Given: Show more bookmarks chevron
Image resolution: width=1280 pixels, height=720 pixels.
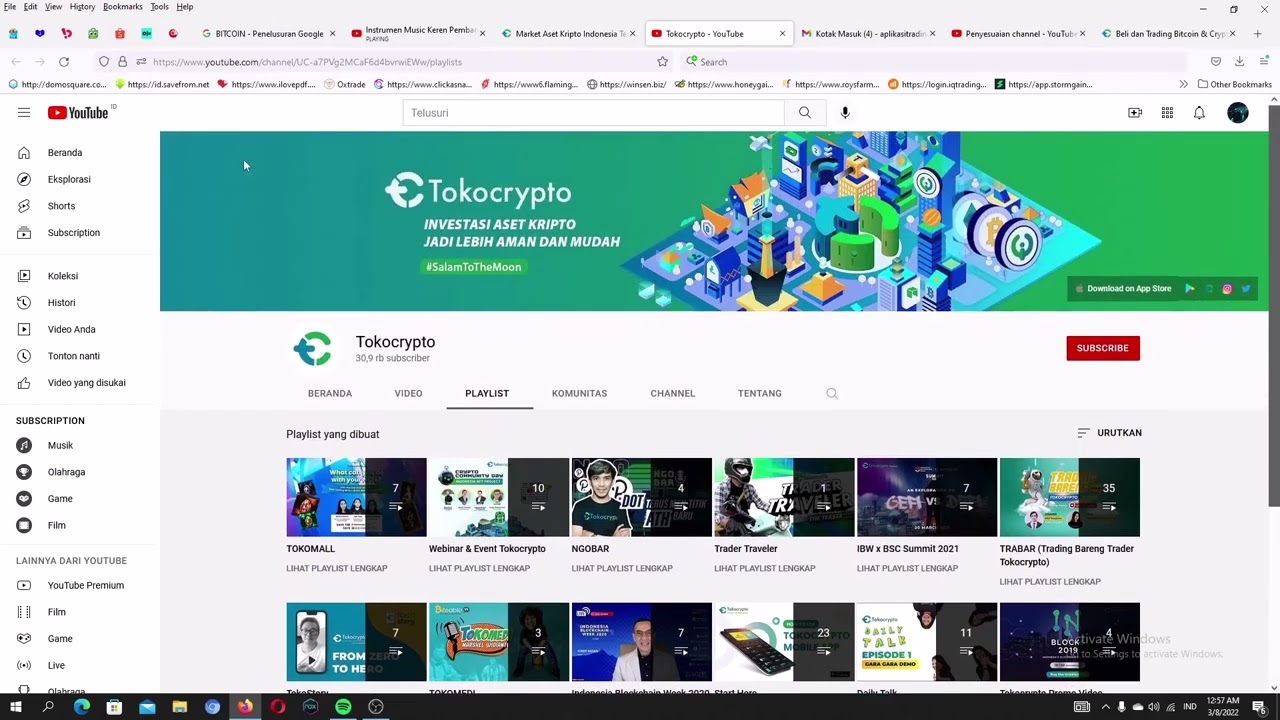Looking at the screenshot, I should click(x=1183, y=85).
